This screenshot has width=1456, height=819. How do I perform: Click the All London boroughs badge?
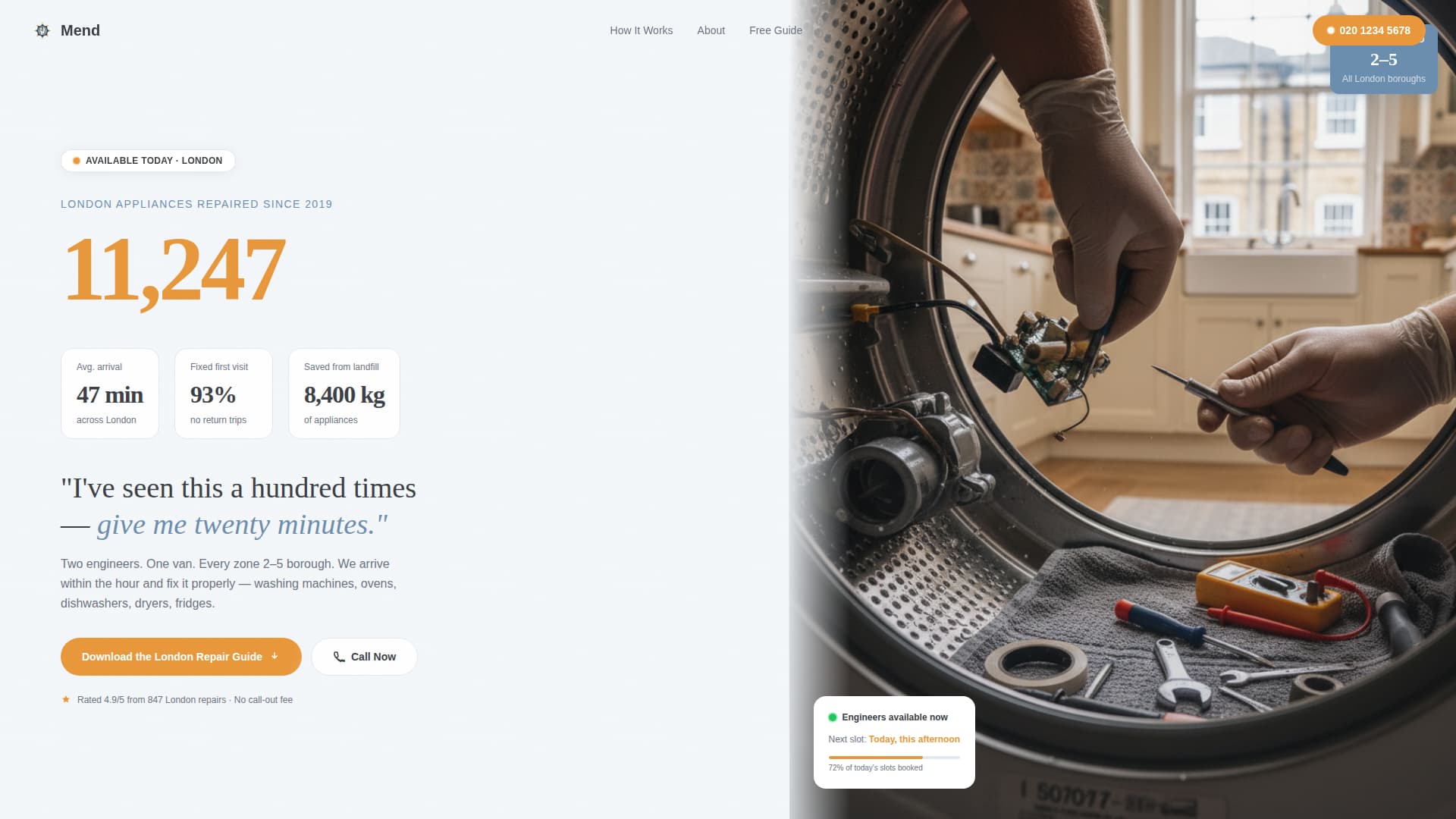tap(1383, 69)
